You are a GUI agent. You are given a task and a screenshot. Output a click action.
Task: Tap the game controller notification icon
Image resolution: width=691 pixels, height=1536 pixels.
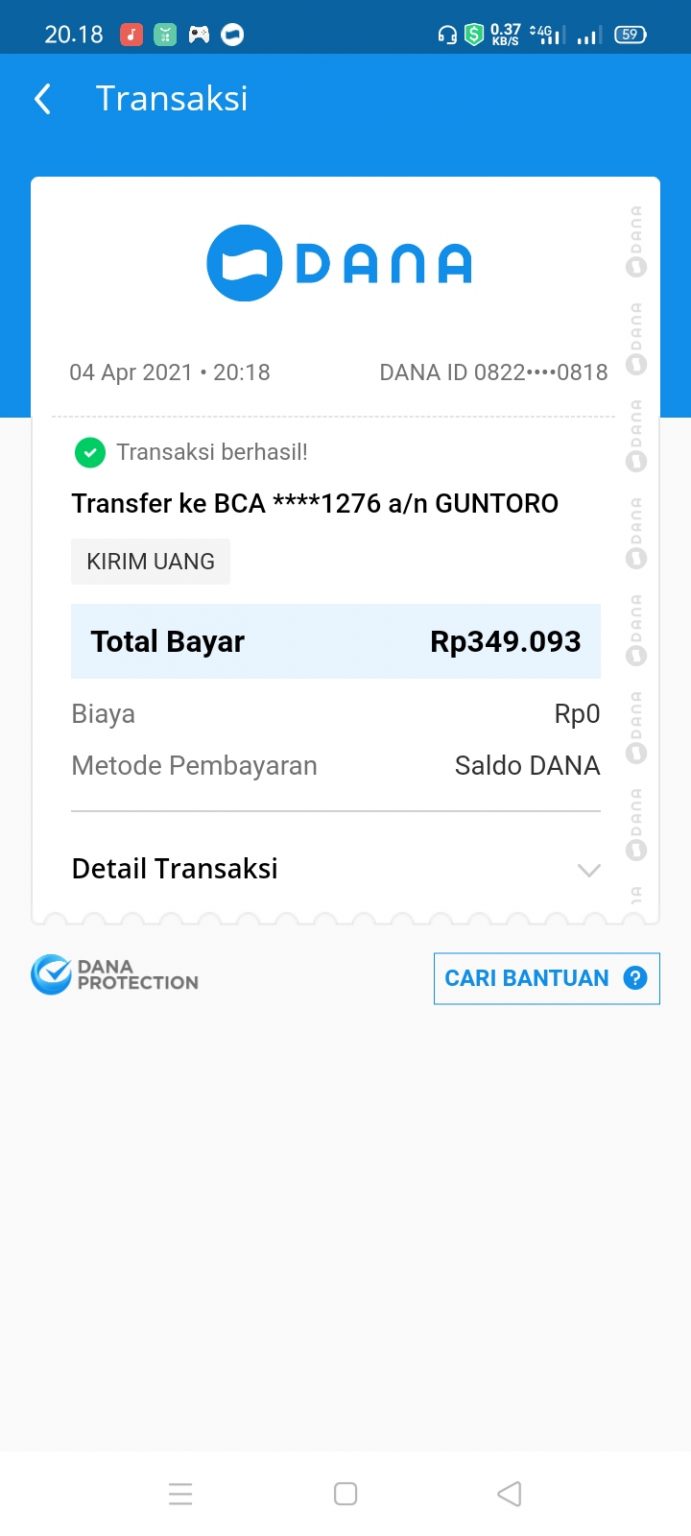click(x=199, y=35)
